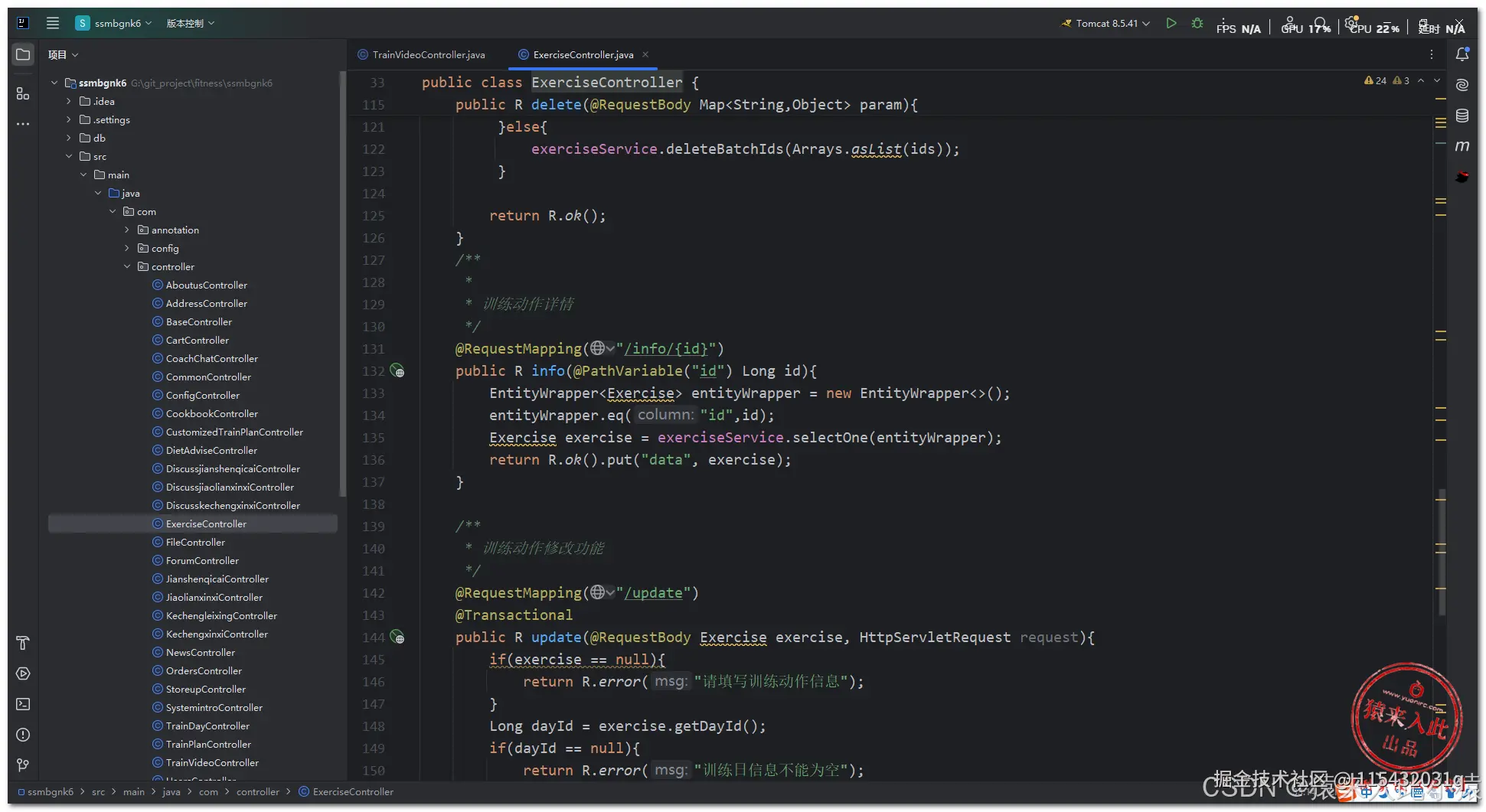
Task: Show more tool windows ellipsis
Action: pyautogui.click(x=23, y=124)
